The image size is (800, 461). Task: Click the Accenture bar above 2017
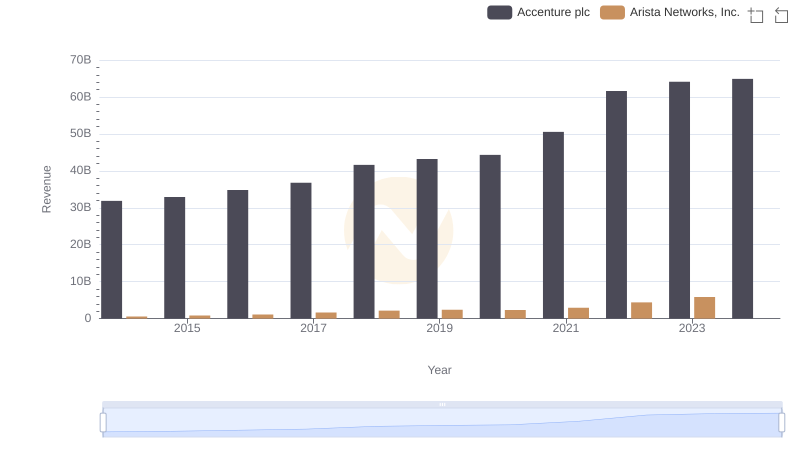tap(301, 251)
